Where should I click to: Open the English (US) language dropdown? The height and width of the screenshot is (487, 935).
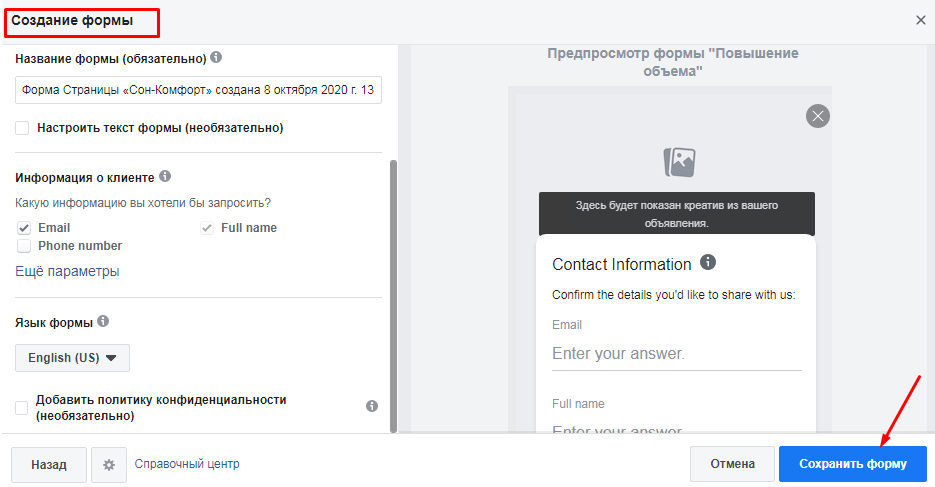tap(72, 358)
